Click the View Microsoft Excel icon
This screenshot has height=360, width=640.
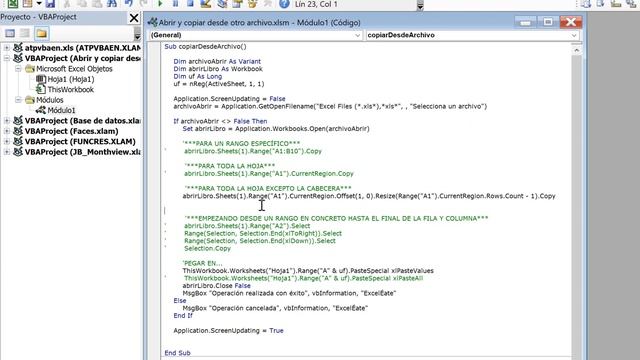(x=13, y=4)
